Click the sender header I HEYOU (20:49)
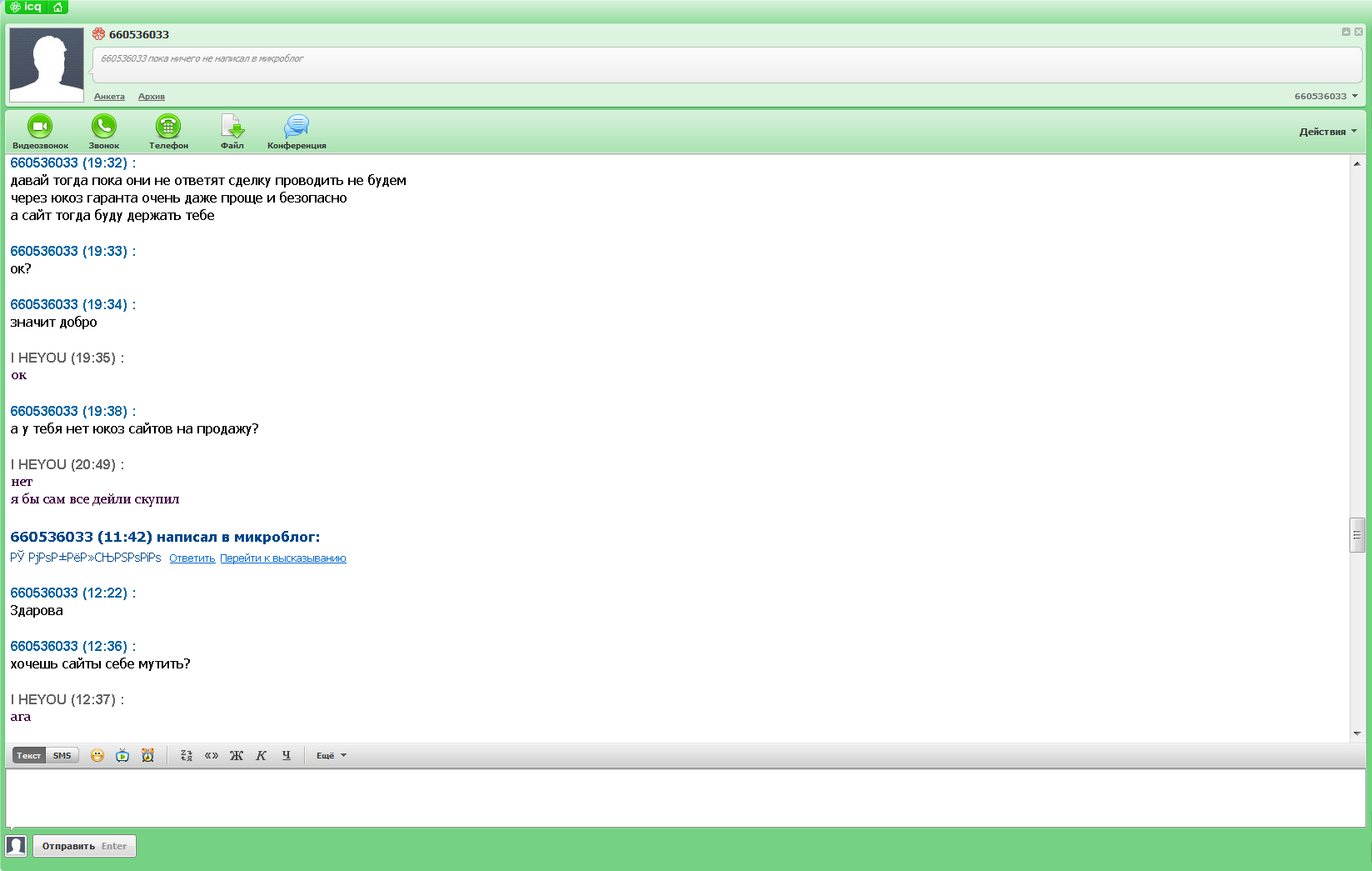The height and width of the screenshot is (871, 1372). pos(67,465)
